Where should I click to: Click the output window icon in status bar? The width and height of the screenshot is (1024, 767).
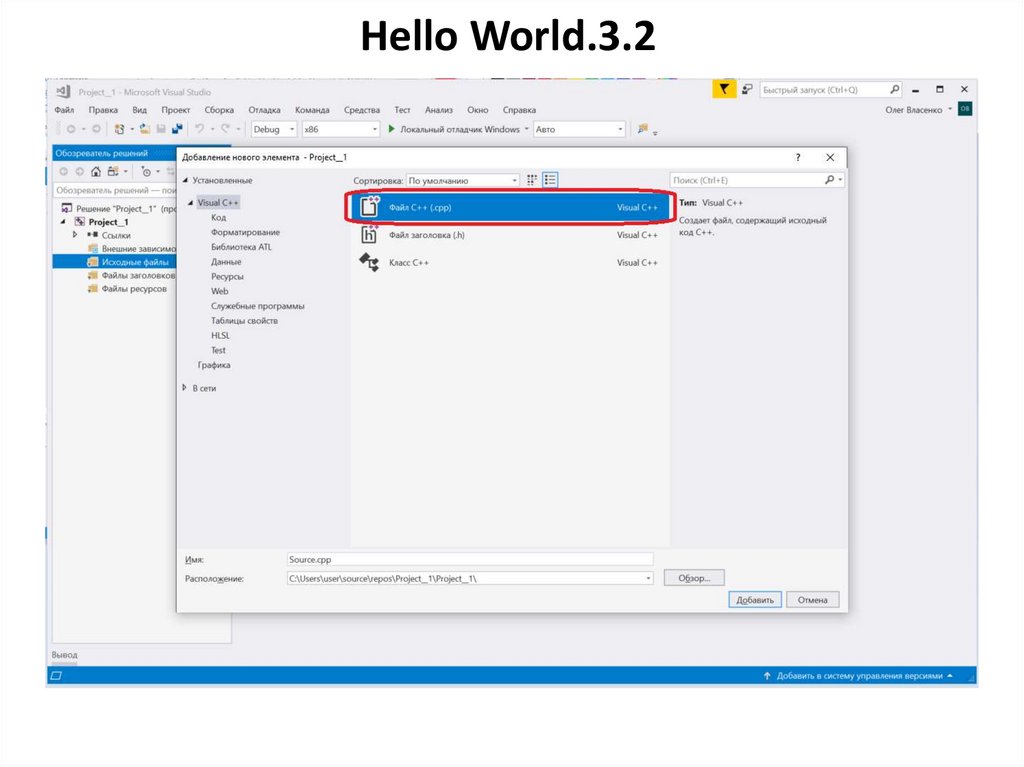click(56, 676)
